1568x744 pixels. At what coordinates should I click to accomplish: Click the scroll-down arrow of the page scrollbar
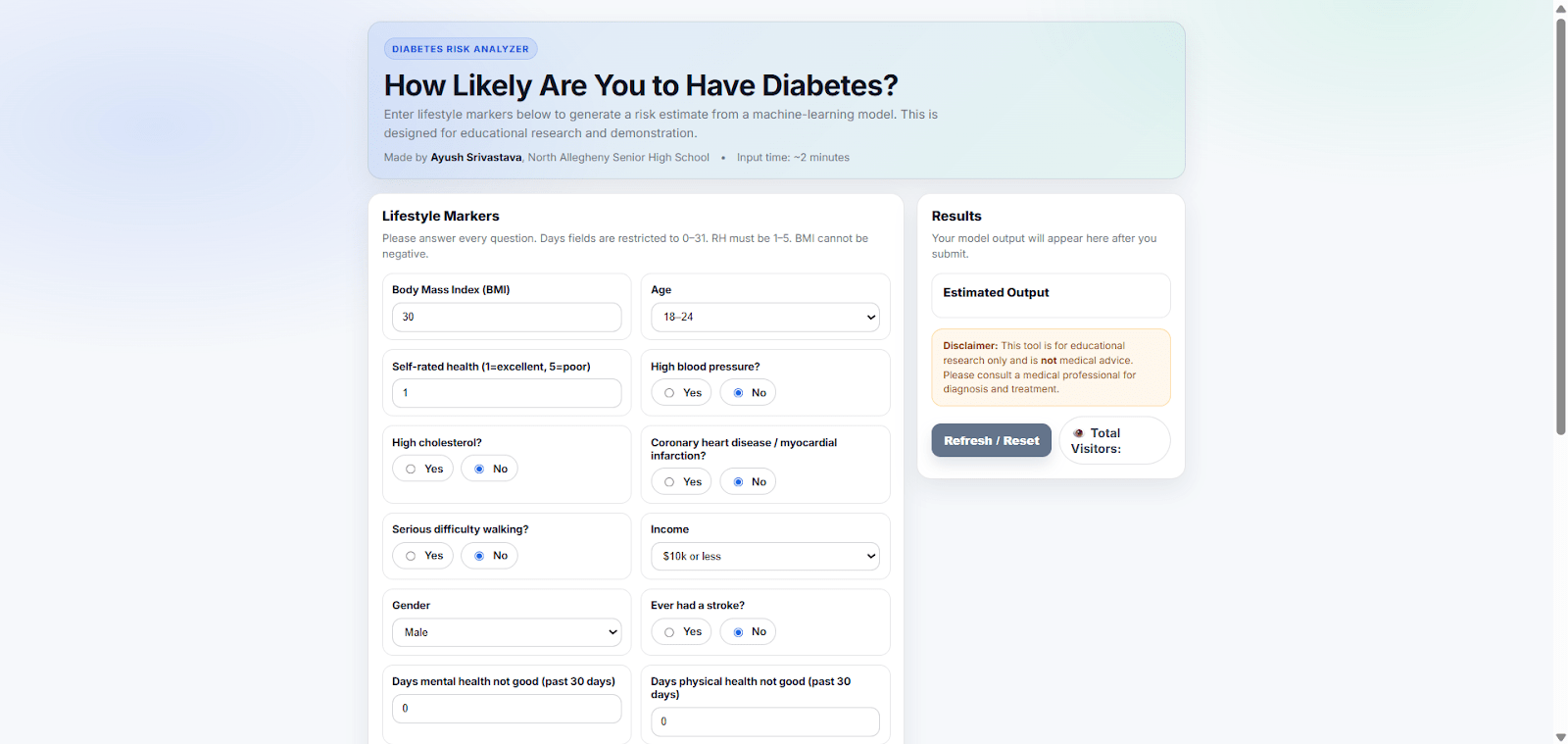pyautogui.click(x=1560, y=736)
